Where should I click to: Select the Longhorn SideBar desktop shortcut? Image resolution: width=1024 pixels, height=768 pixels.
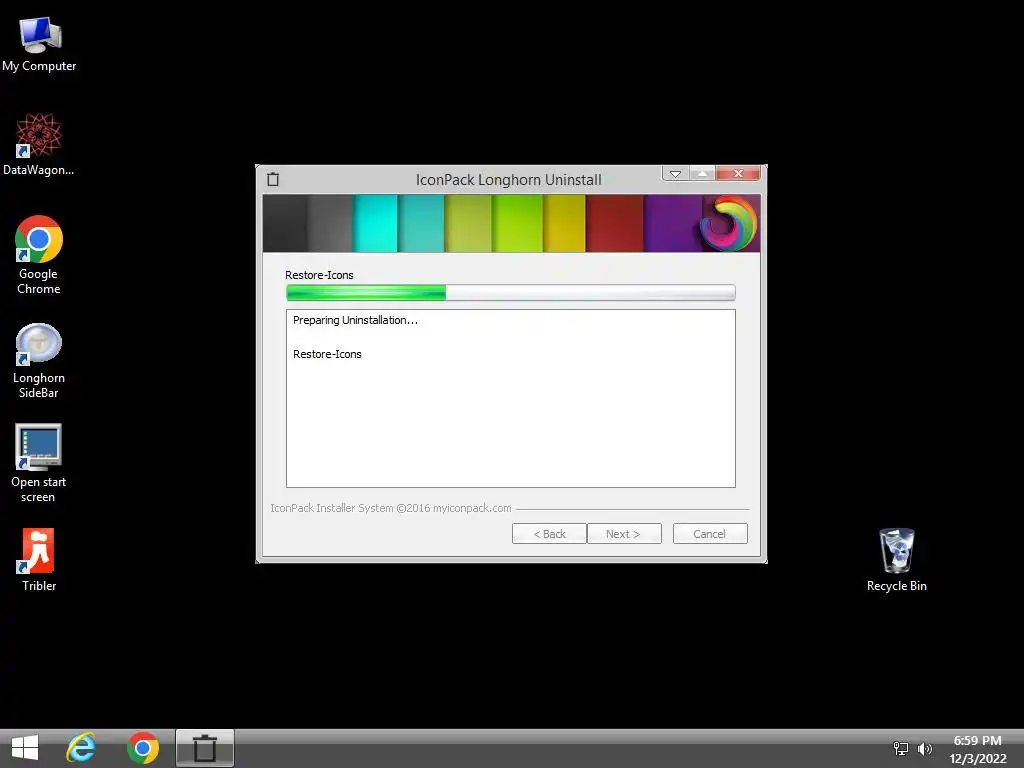pos(39,360)
